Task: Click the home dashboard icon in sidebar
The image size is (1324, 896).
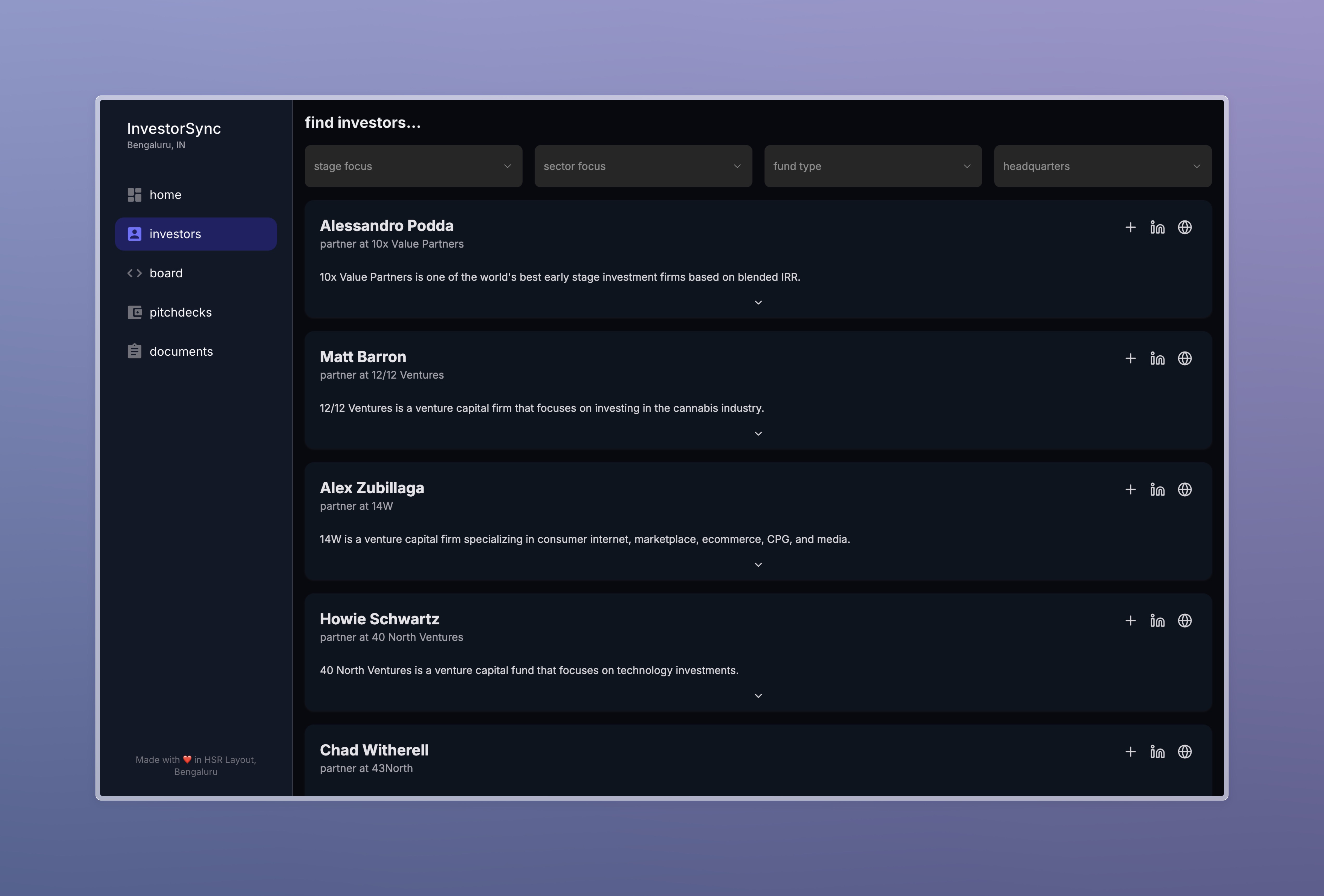Action: pyautogui.click(x=135, y=195)
